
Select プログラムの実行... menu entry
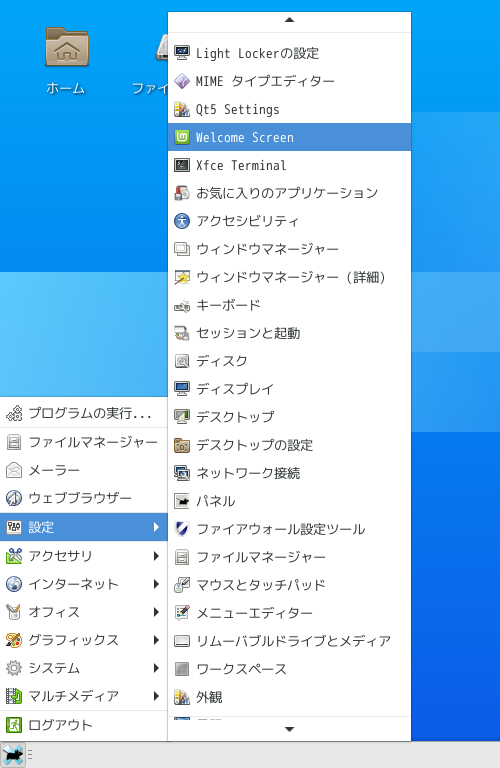tap(84, 414)
